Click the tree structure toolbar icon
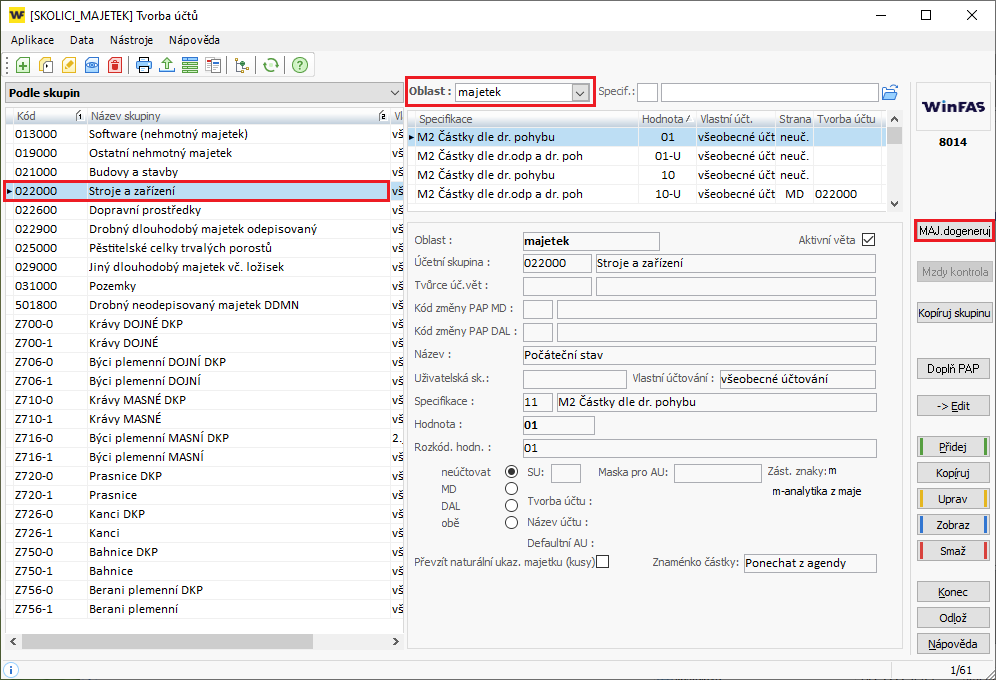 point(242,65)
